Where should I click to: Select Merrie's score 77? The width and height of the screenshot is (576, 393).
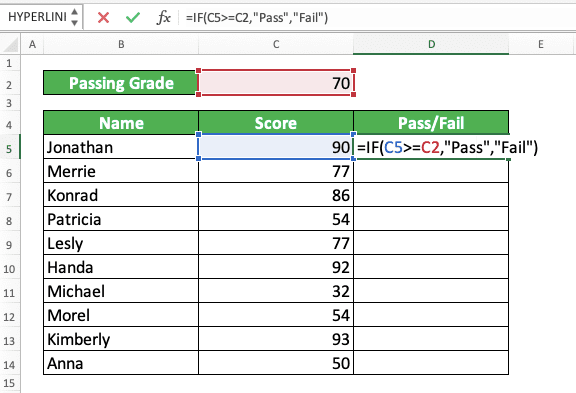[x=276, y=171]
